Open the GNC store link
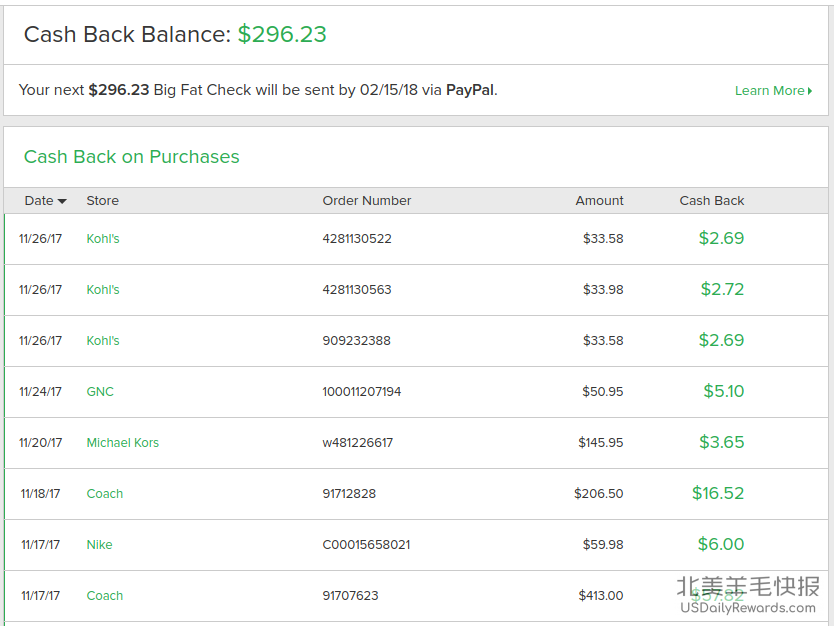Viewport: 834px width, 626px height. 100,392
